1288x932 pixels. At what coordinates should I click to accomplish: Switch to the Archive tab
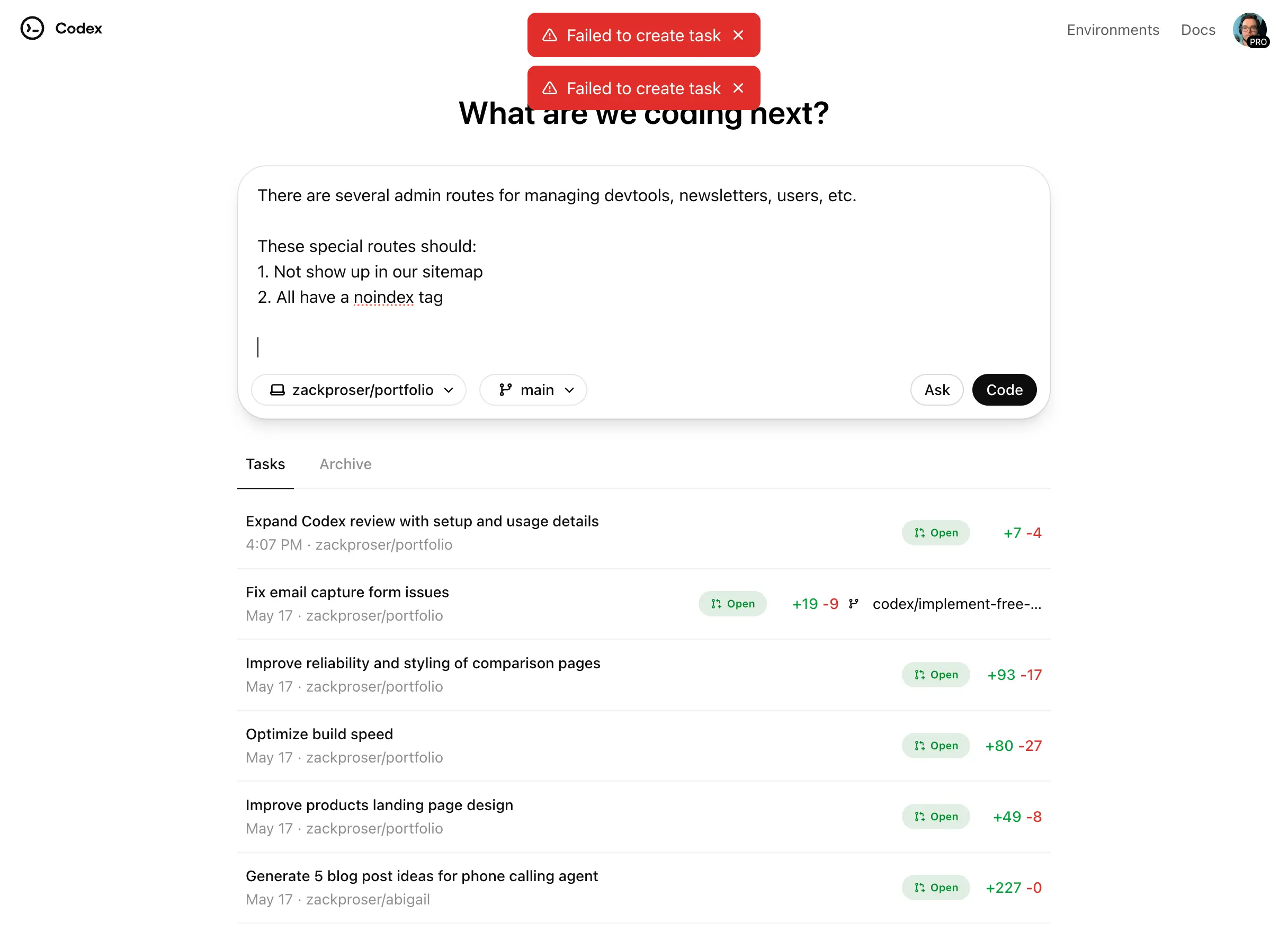(x=345, y=464)
